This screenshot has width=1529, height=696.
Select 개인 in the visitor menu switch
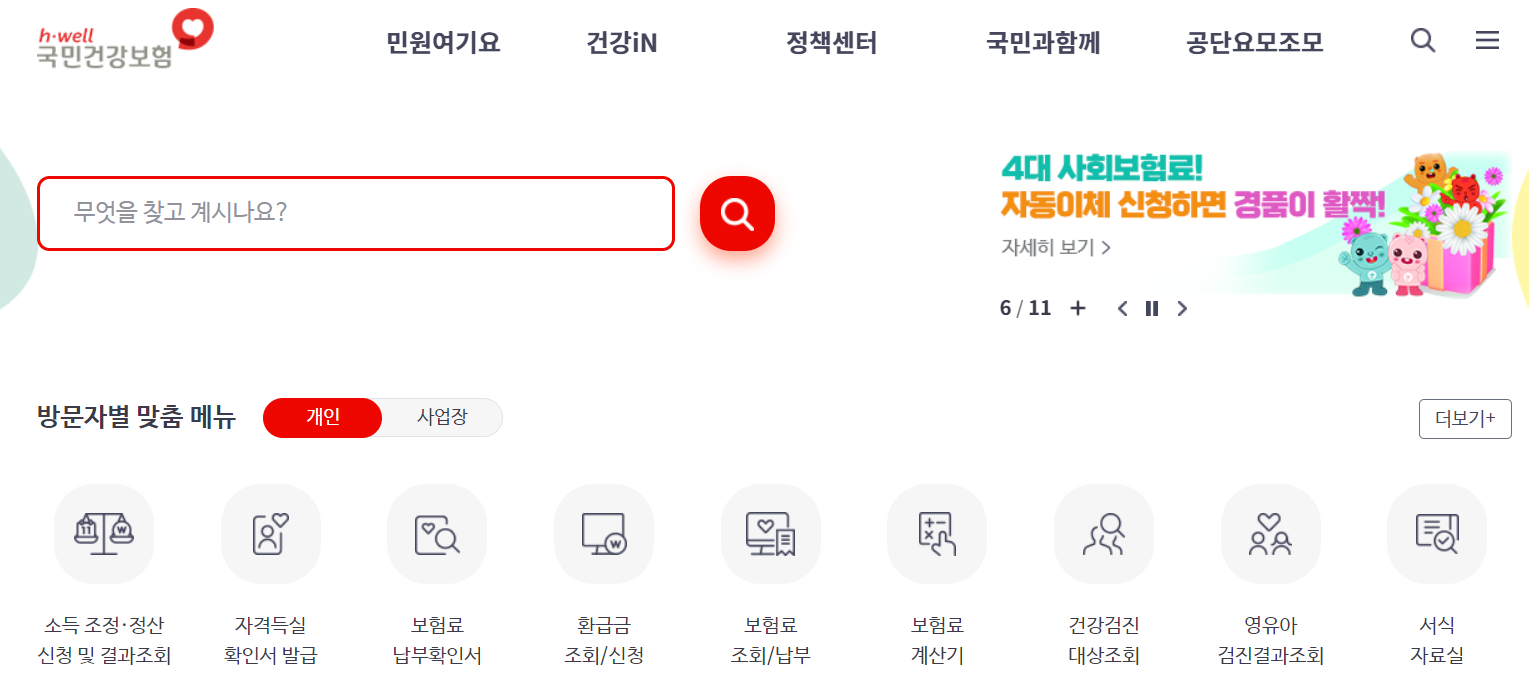tap(322, 418)
